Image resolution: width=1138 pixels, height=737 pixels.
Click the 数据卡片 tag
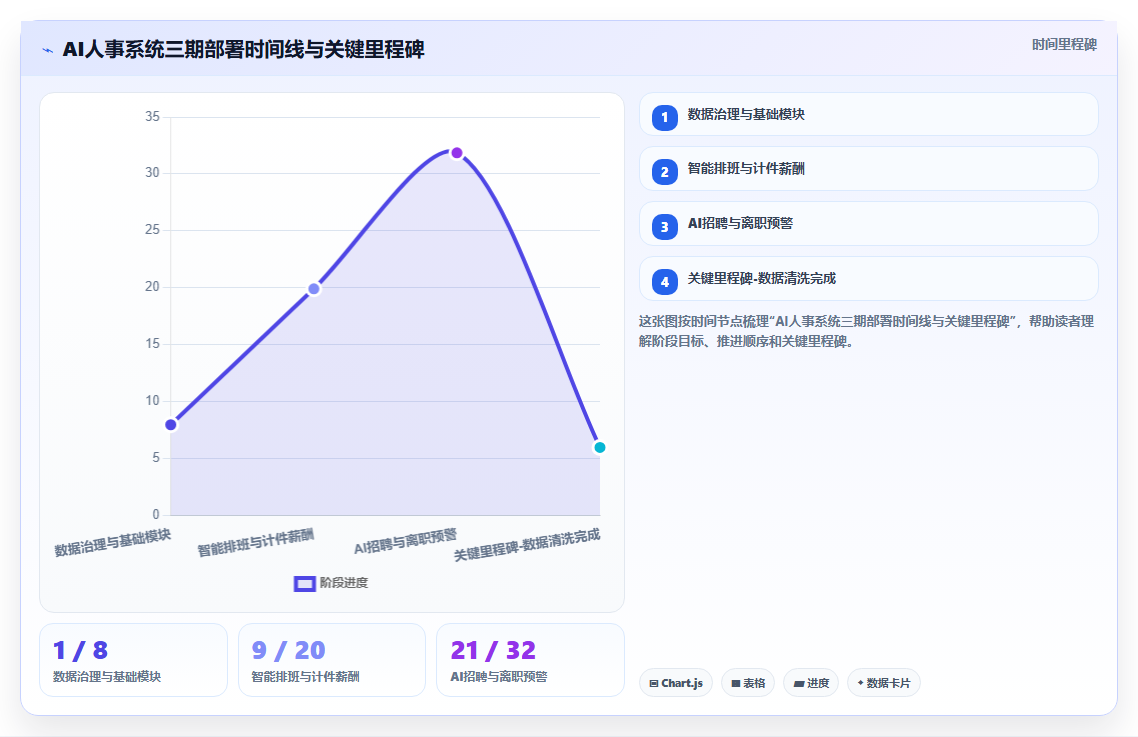coord(883,683)
